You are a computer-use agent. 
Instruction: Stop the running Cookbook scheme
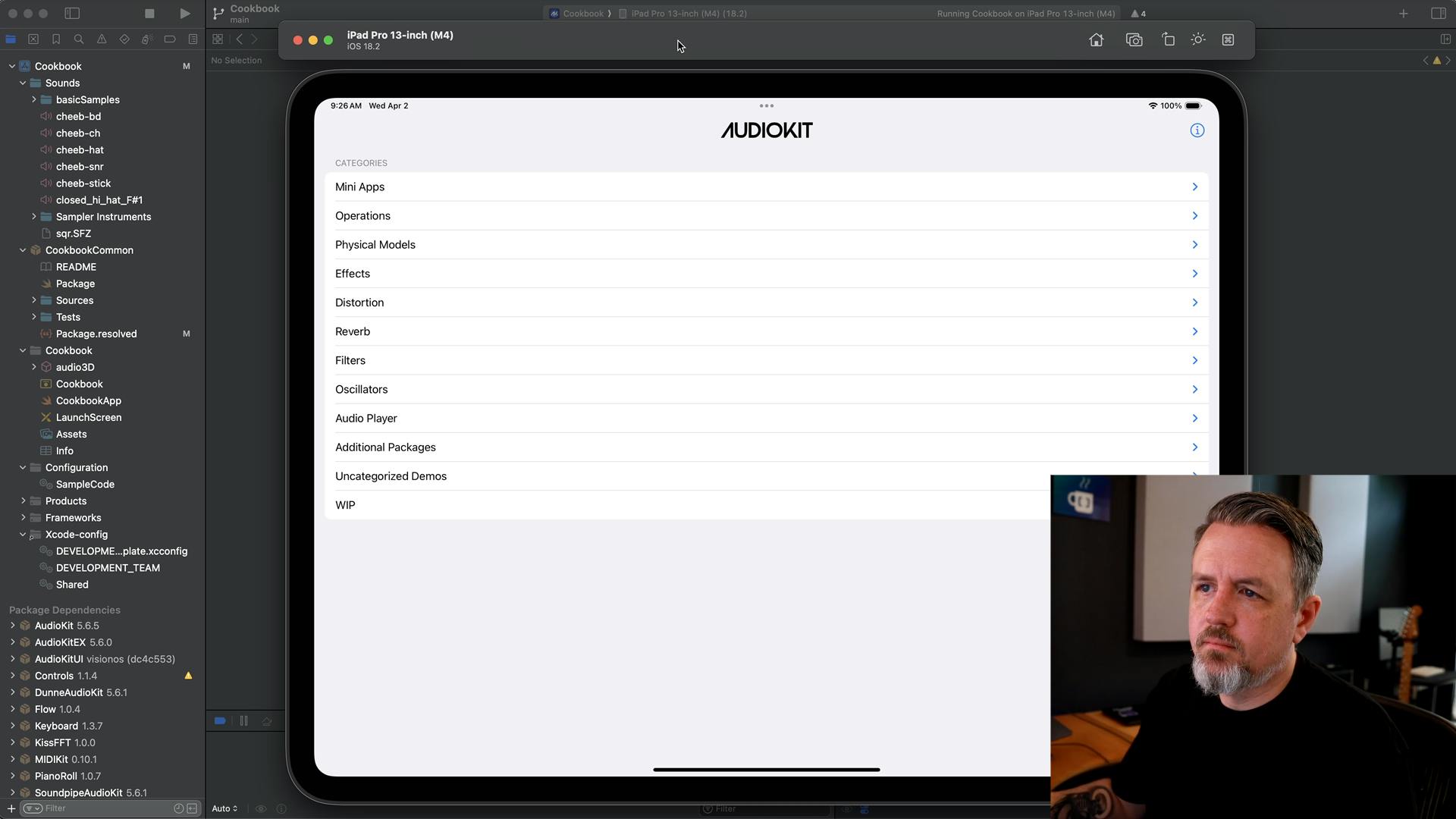tap(149, 14)
